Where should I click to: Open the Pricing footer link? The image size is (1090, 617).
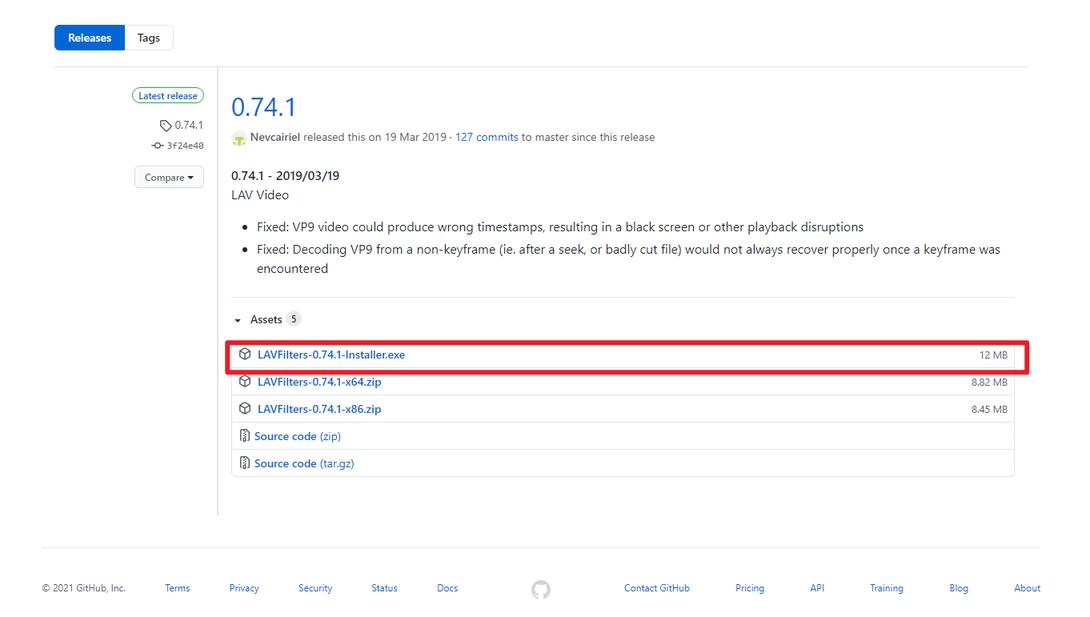point(749,588)
